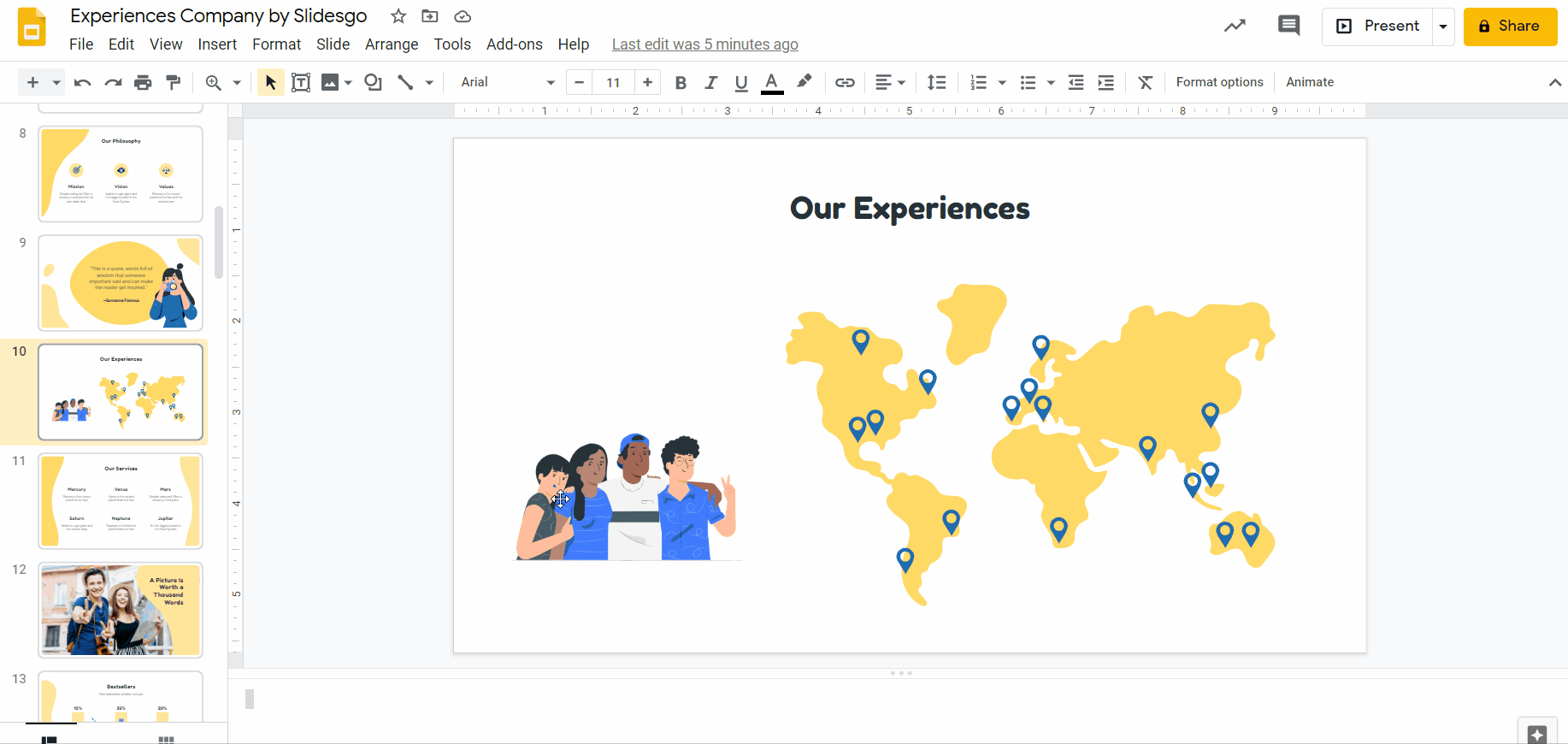Click the Animate button

pyautogui.click(x=1310, y=82)
